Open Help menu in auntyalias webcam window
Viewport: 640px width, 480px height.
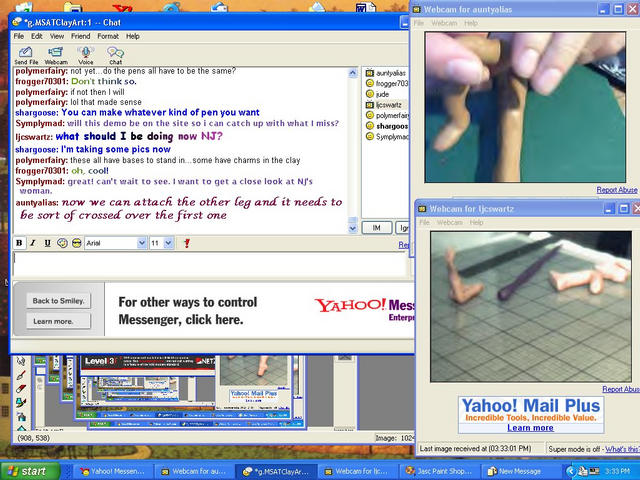pyautogui.click(x=471, y=23)
